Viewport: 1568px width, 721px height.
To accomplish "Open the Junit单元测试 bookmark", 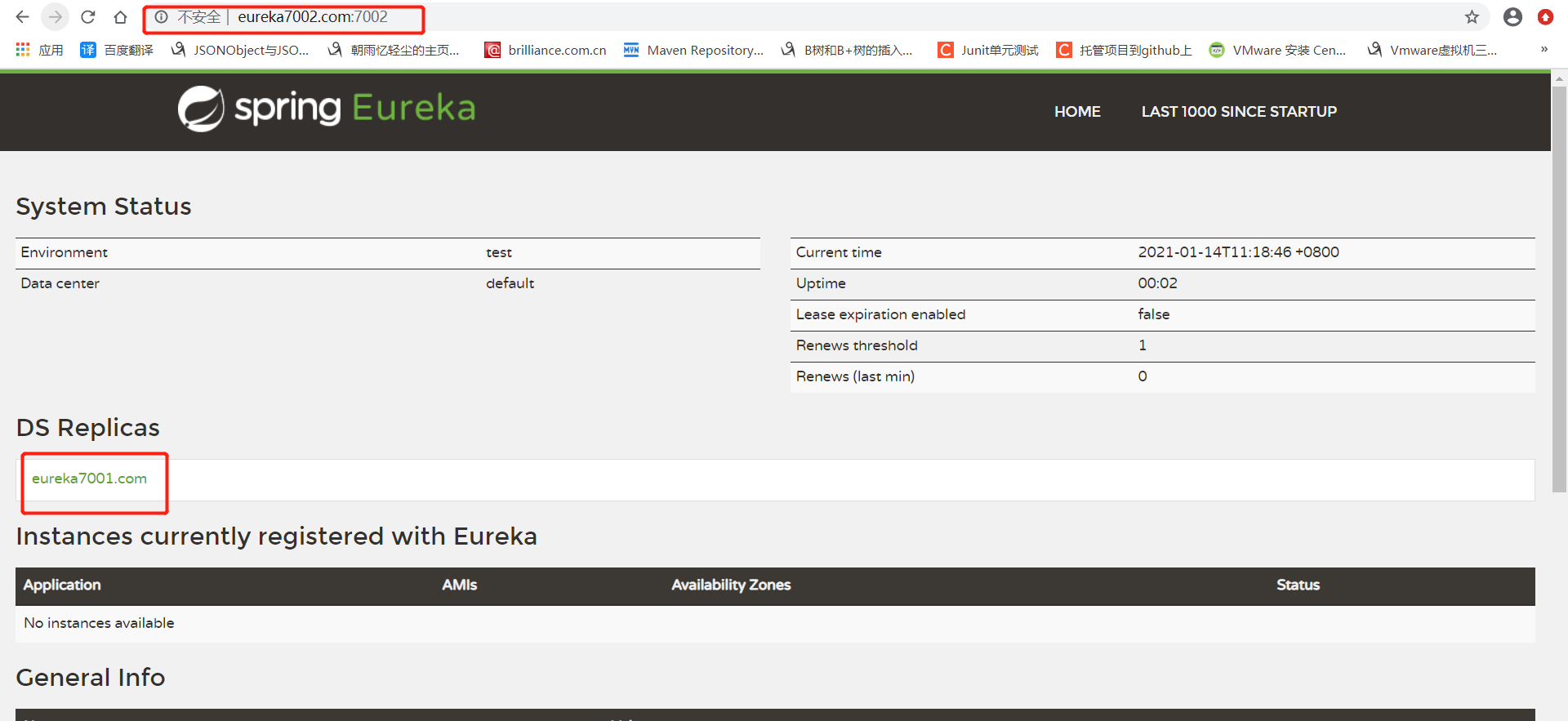I will [988, 50].
